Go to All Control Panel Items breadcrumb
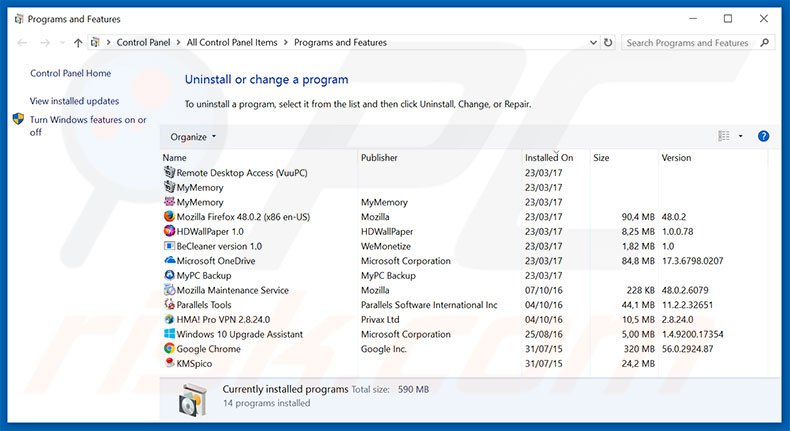 tap(232, 43)
